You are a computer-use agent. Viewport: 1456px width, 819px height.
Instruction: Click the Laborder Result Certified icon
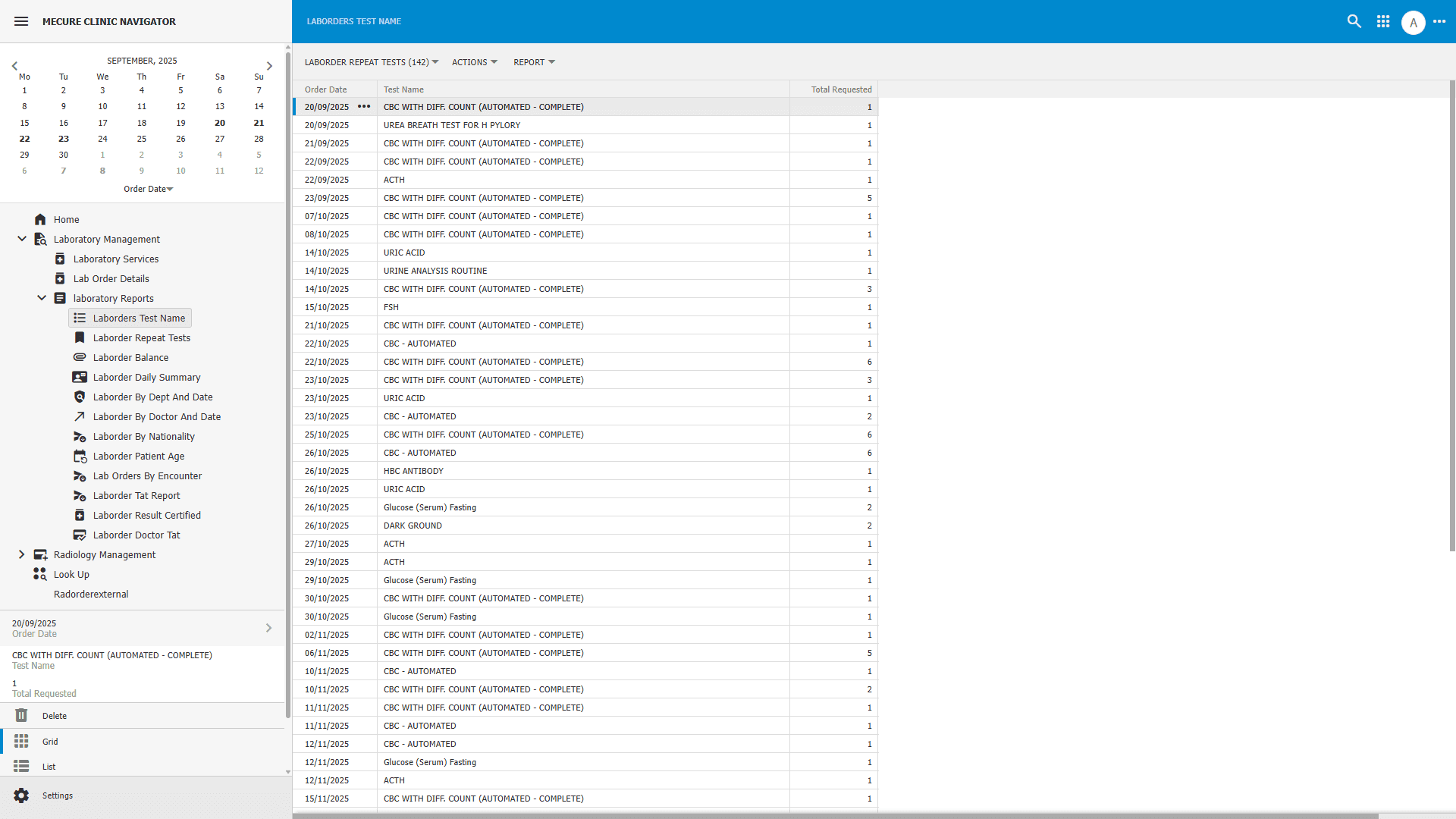pos(80,515)
